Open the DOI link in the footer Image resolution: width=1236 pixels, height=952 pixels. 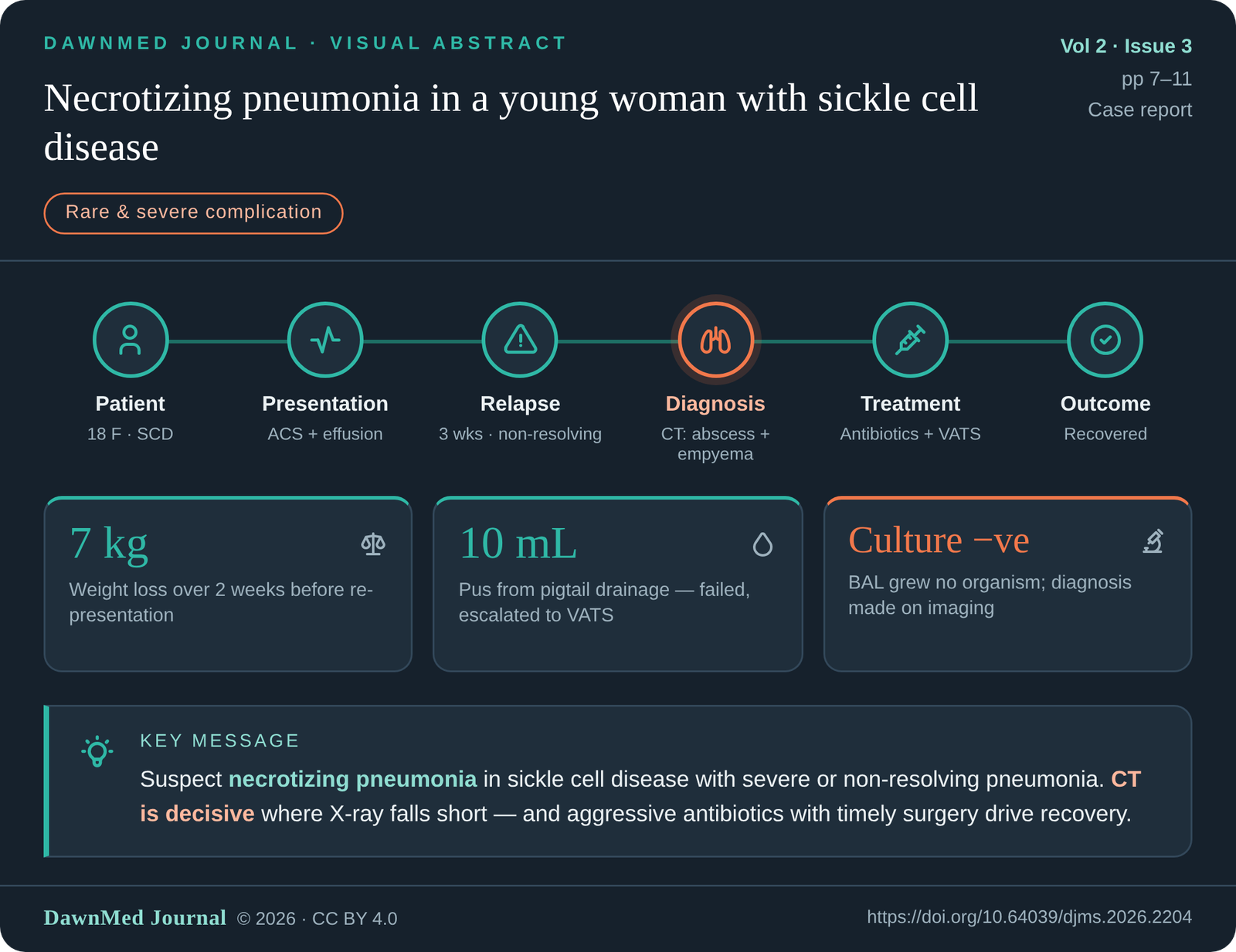[x=1029, y=916]
